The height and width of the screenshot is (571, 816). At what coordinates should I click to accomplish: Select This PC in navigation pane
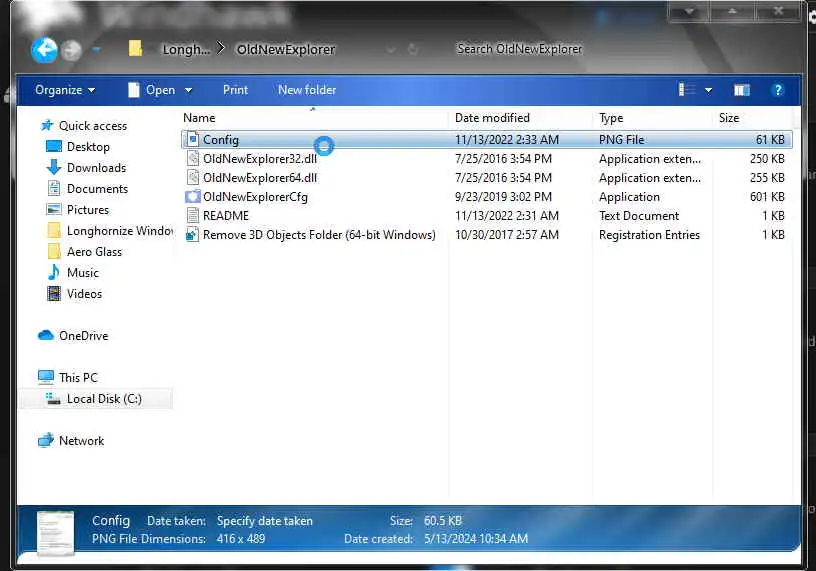click(x=78, y=377)
